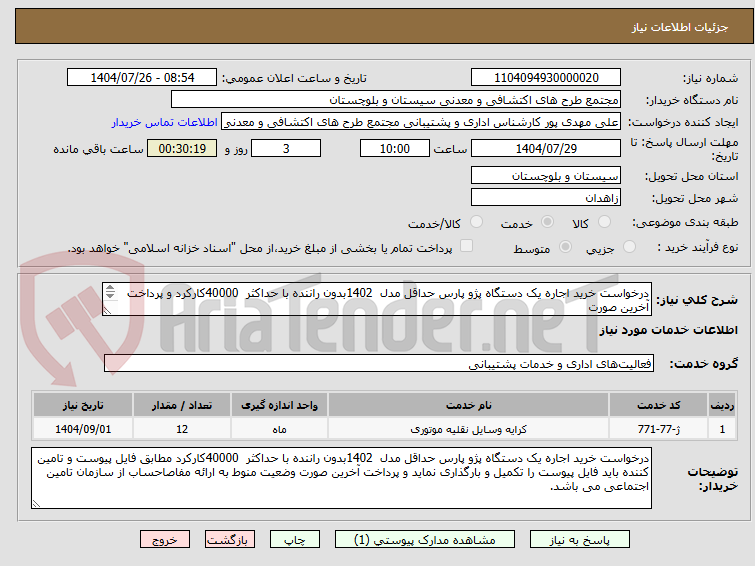Viewport: 755px width, 566px height.
Task: Select the کالا/خدمت radio button
Action: click(476, 222)
